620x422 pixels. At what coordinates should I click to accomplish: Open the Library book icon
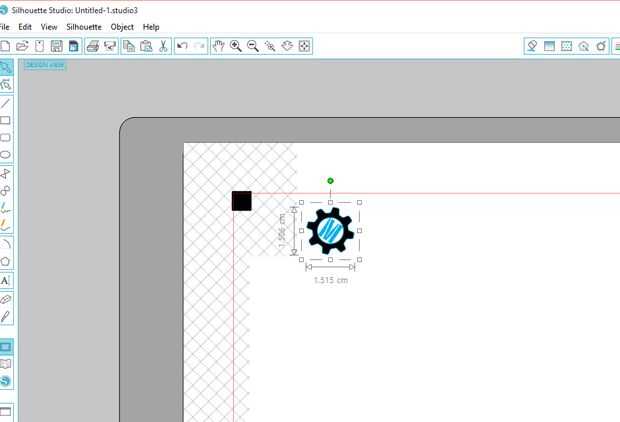tap(6, 364)
